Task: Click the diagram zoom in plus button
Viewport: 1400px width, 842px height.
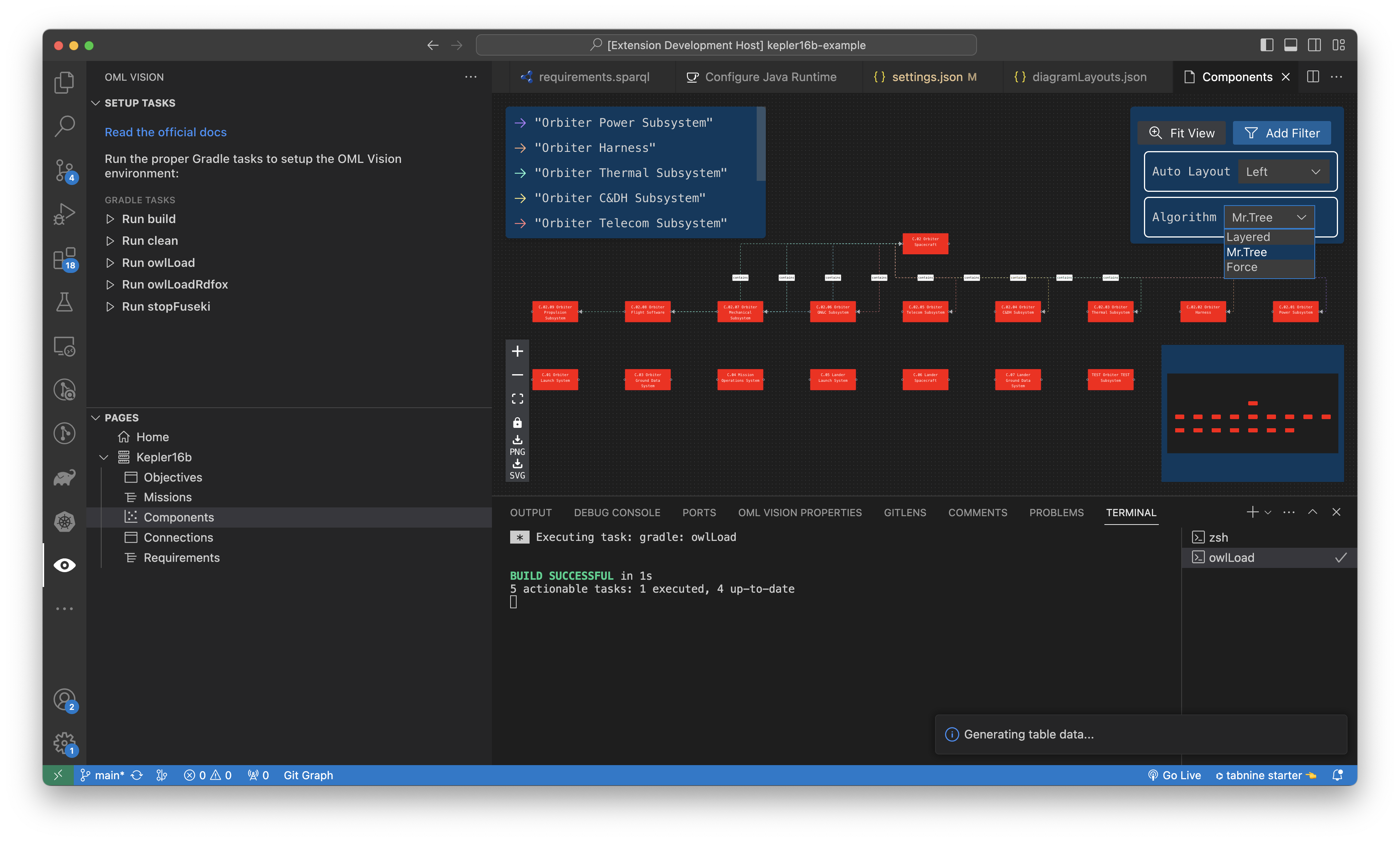Action: pos(517,351)
